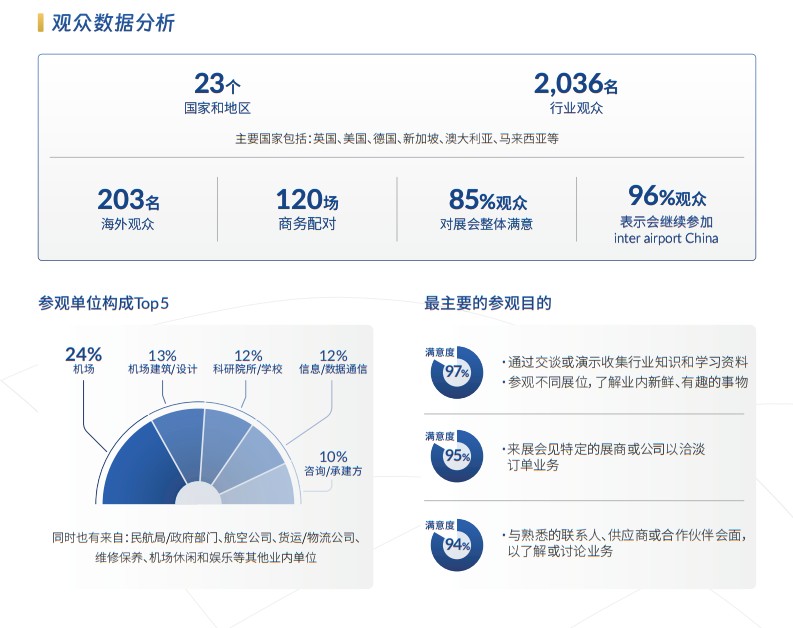The image size is (793, 628).
Task: Click the 12% 信息/数据通信 label
Action: [x=332, y=361]
